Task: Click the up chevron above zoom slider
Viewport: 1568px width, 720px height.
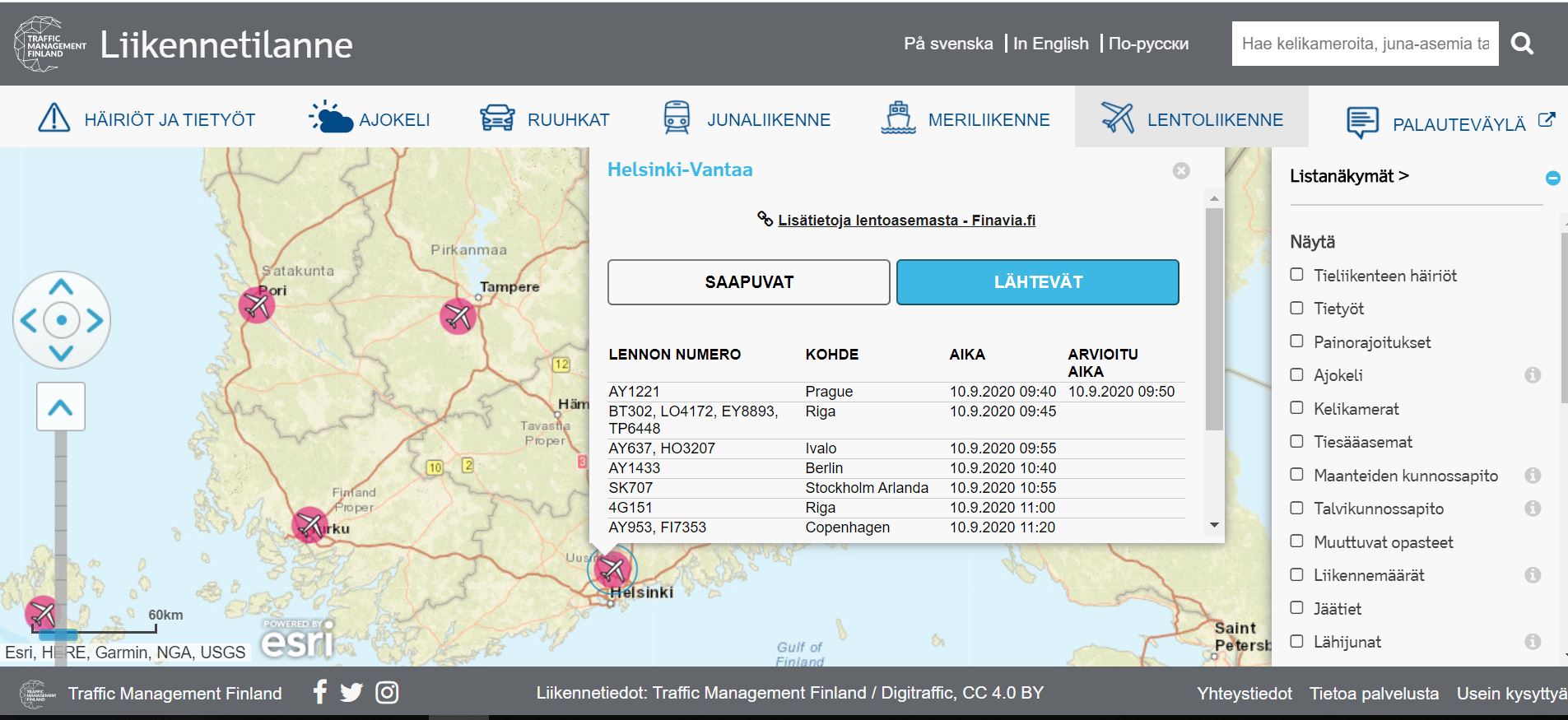Action: click(61, 406)
